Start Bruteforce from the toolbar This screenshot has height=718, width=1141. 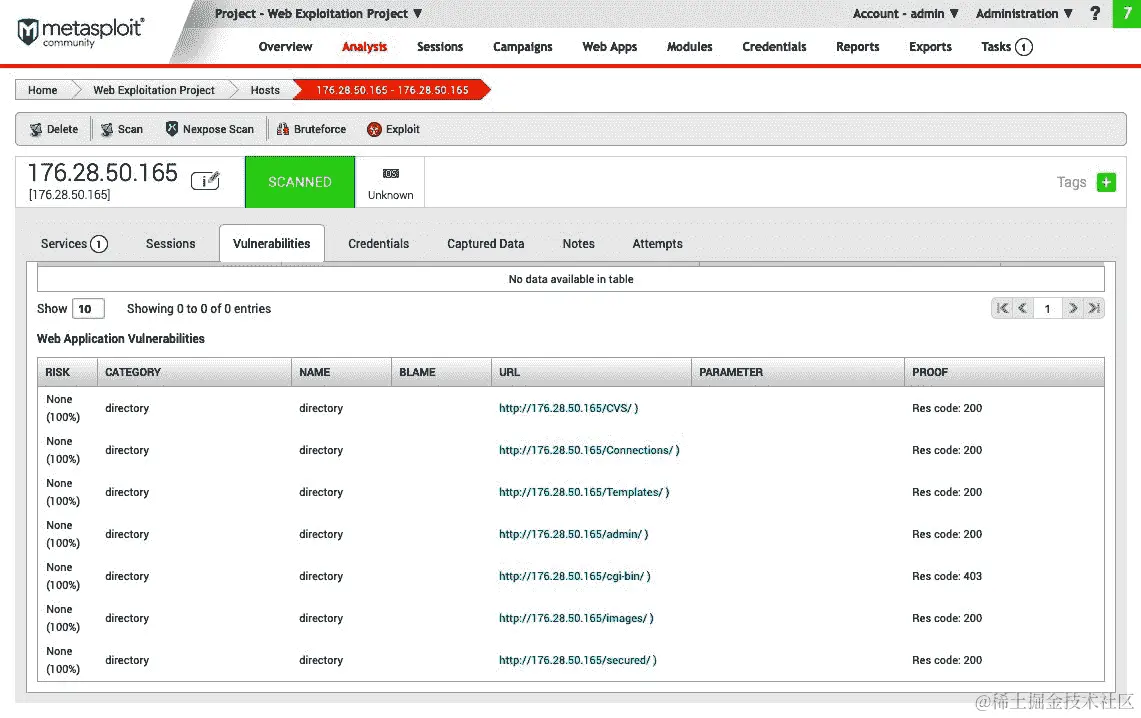311,129
